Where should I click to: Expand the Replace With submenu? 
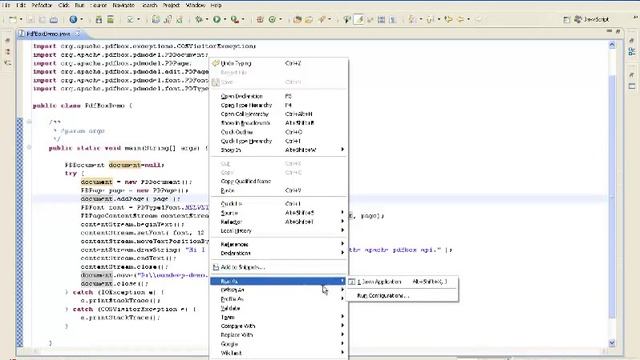click(x=279, y=335)
